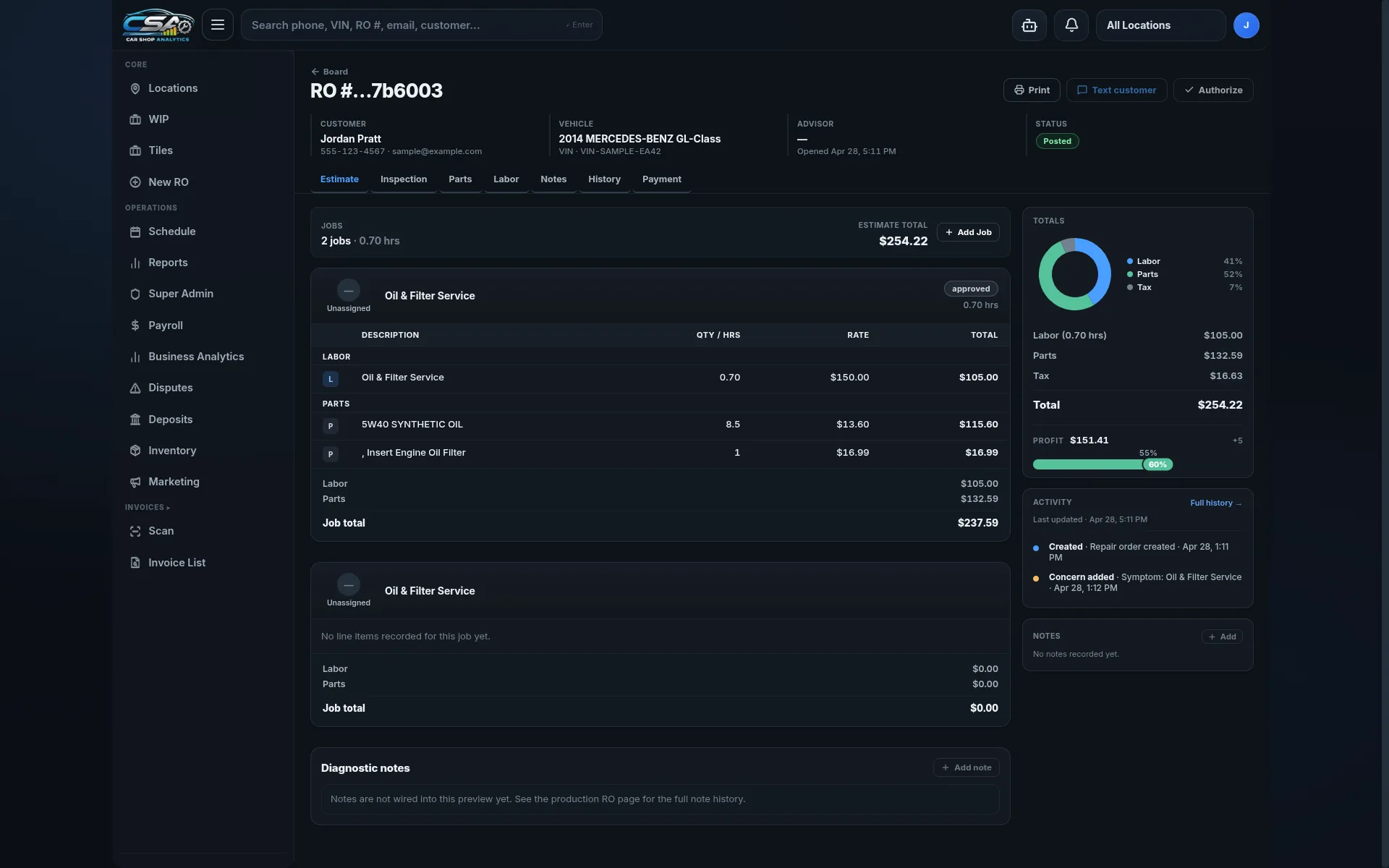1389x868 pixels.
Task: Click the New RO plus icon
Action: tap(135, 182)
